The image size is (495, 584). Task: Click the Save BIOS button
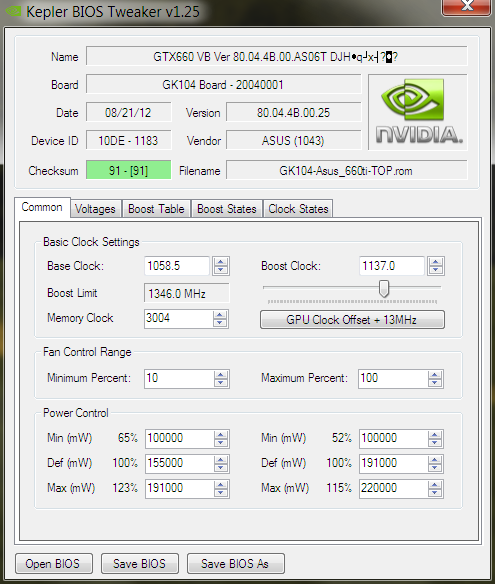point(140,564)
